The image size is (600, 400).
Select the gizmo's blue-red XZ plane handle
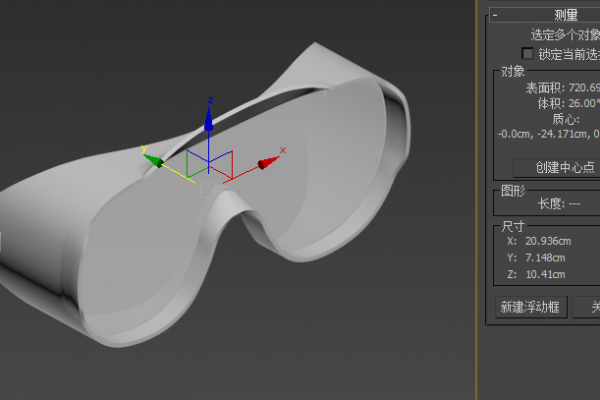[222, 163]
